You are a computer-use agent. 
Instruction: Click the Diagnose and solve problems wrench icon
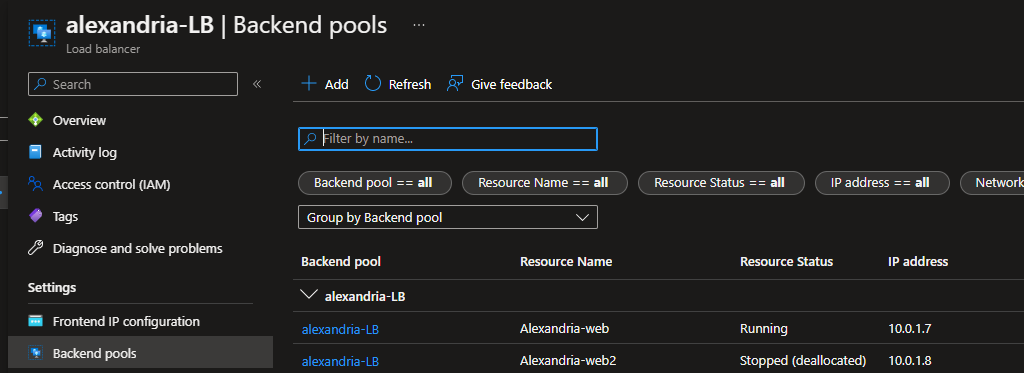(35, 248)
